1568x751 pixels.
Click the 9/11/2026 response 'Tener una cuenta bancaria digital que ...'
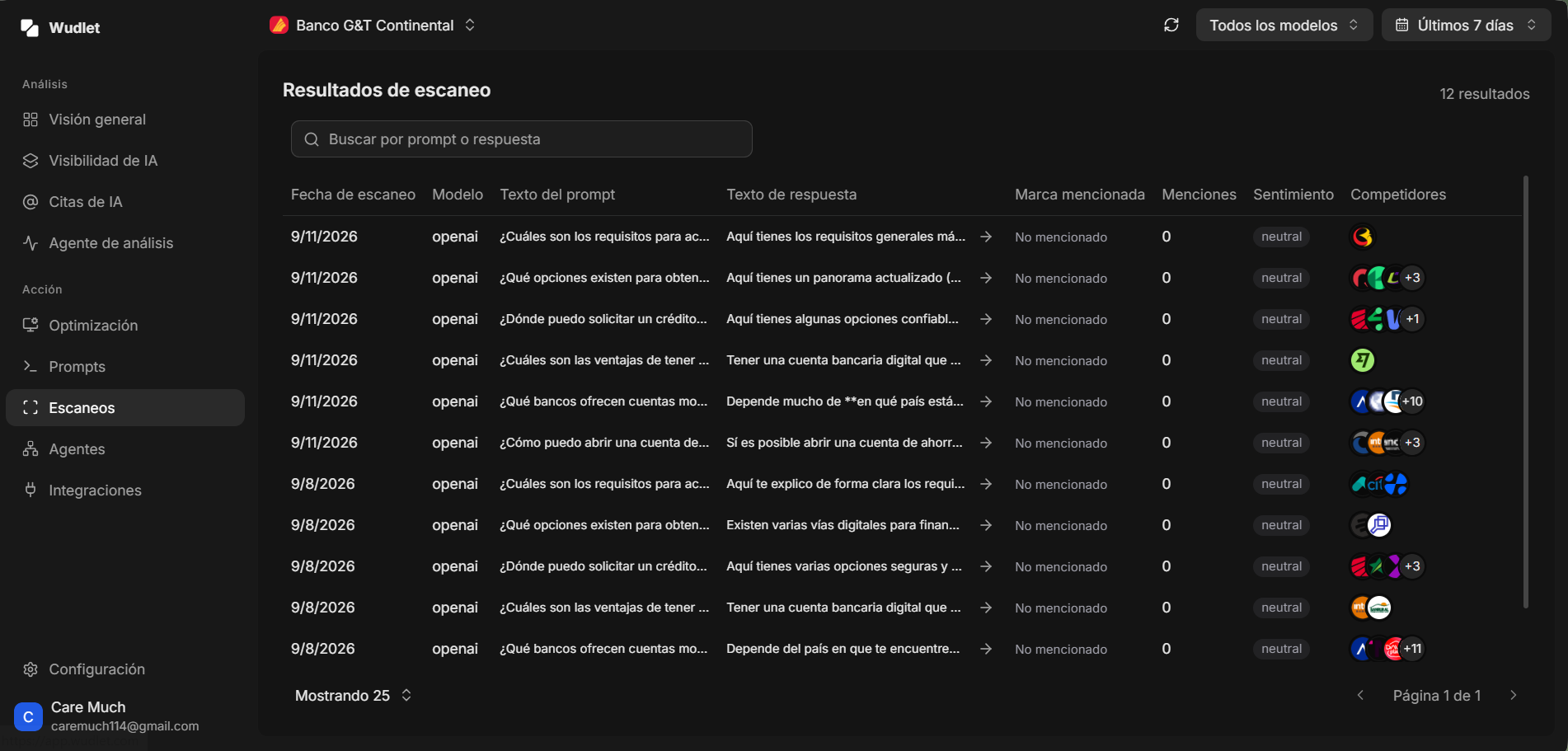(843, 360)
